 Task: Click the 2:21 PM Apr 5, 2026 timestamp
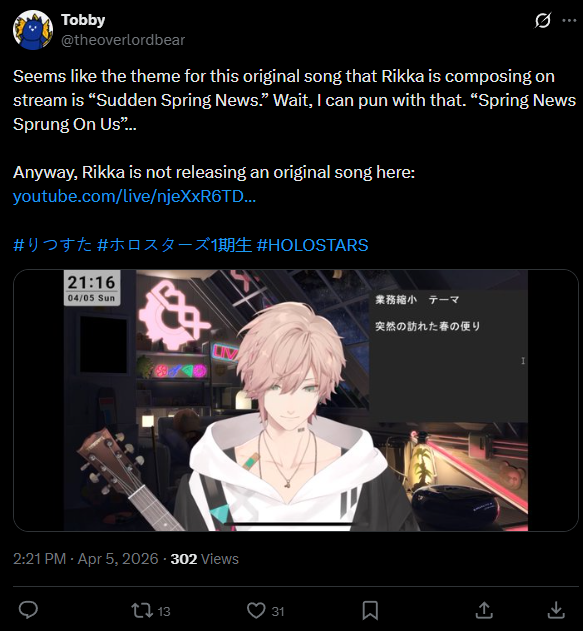pos(86,559)
